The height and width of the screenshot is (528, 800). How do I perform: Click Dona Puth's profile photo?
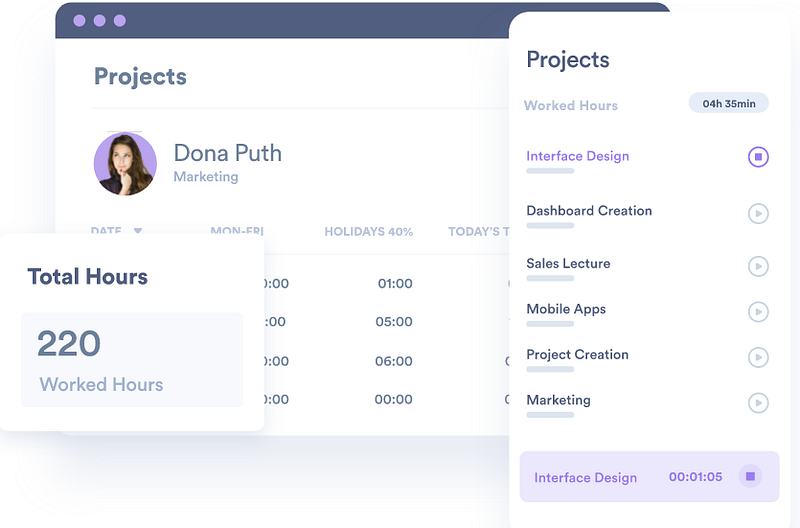tap(125, 164)
